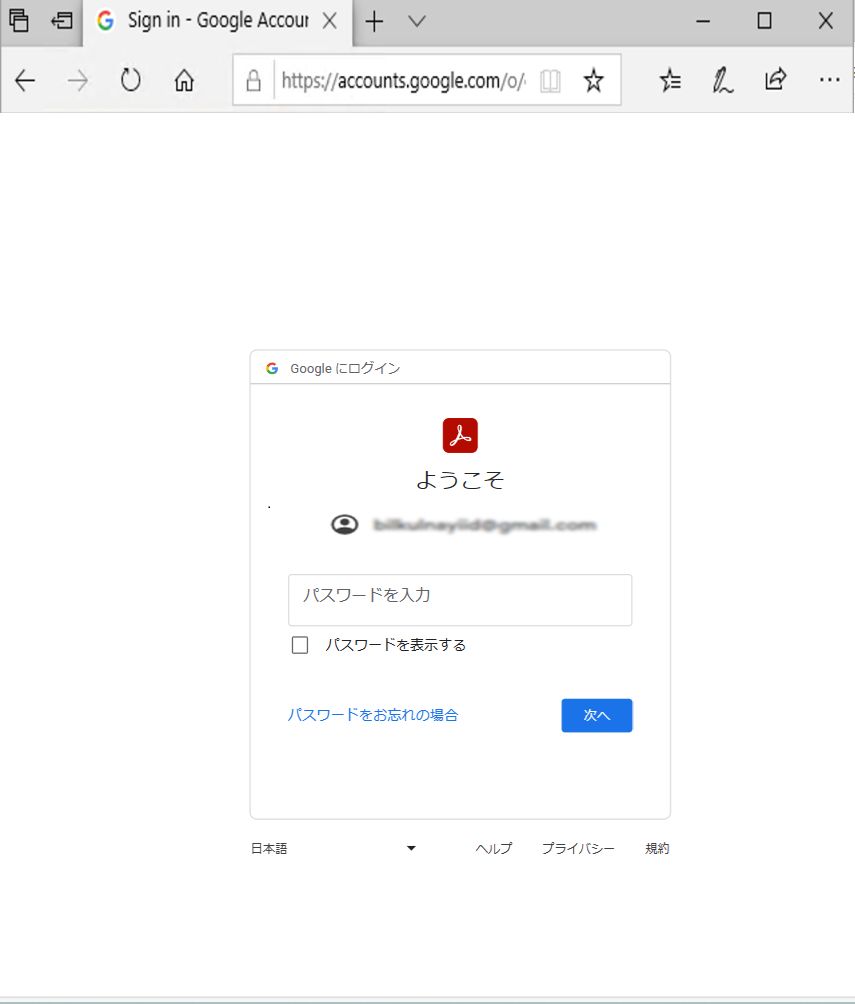The image size is (855, 1004).
Task: Open the パスワードをお忘れの場合 link
Action: coord(374,715)
